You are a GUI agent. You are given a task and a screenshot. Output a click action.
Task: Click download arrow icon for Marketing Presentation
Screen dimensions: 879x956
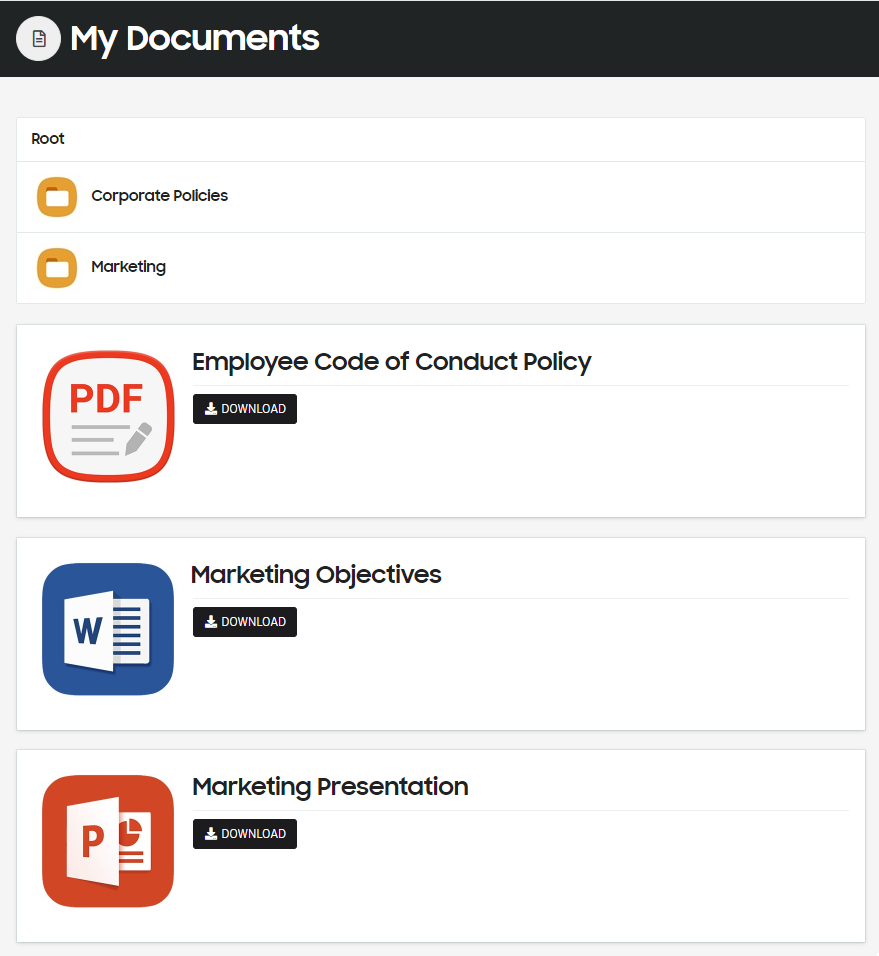pos(211,833)
